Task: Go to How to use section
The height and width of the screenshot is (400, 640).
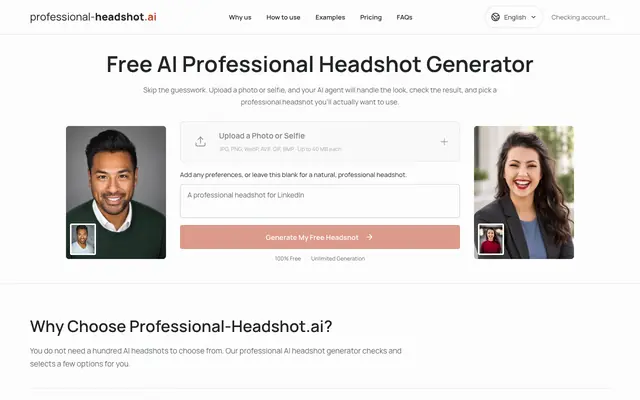Action: pyautogui.click(x=283, y=18)
